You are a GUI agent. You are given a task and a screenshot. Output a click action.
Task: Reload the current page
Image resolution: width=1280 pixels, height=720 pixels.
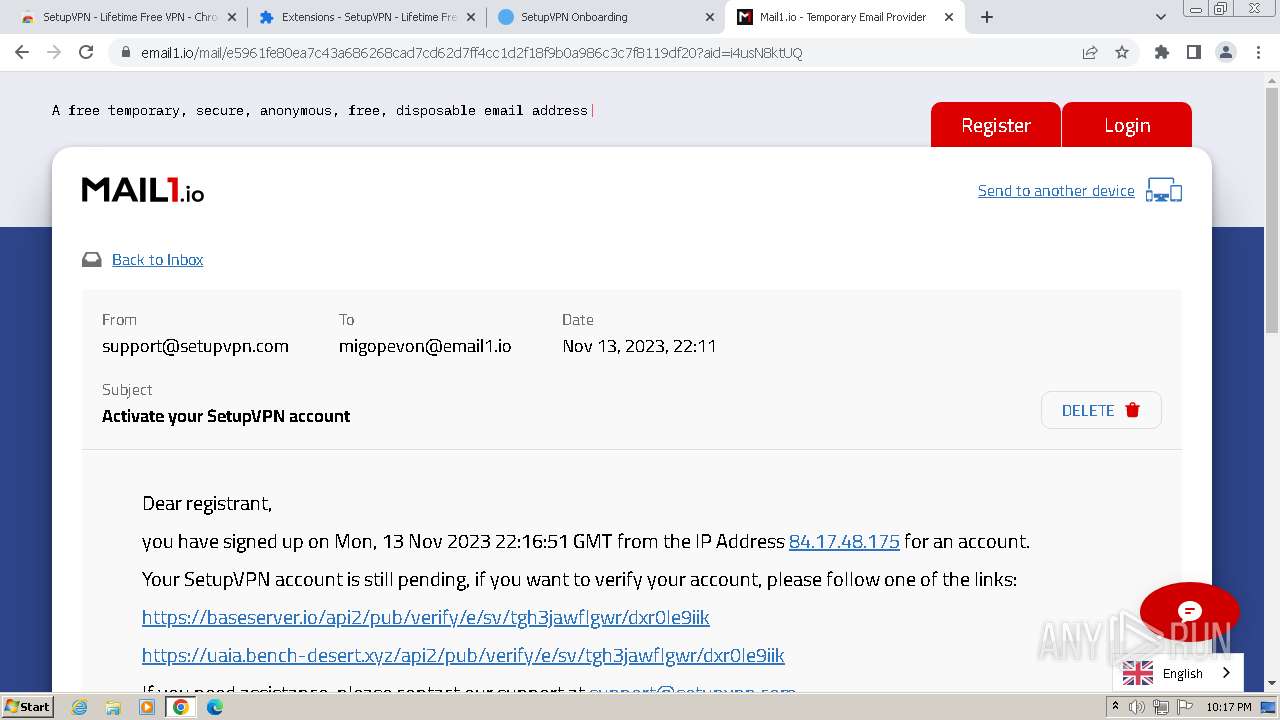(86, 52)
